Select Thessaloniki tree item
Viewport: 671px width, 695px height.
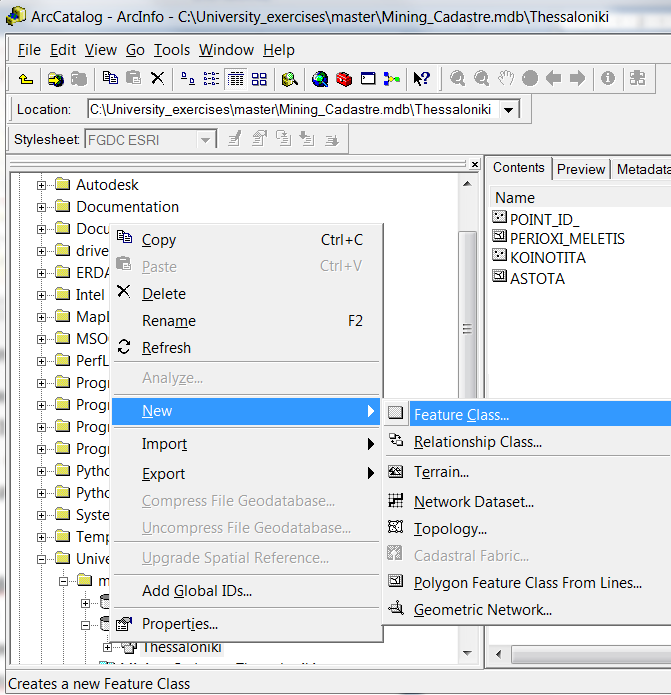[x=182, y=648]
